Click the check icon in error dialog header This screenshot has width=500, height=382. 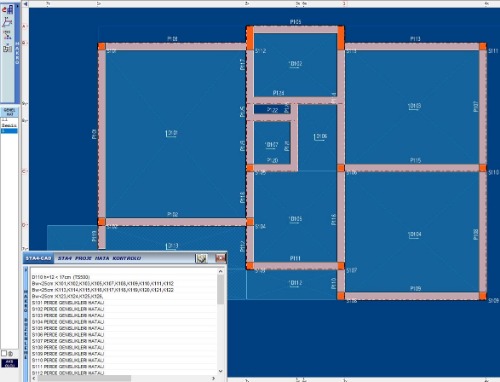pyautogui.click(x=201, y=258)
